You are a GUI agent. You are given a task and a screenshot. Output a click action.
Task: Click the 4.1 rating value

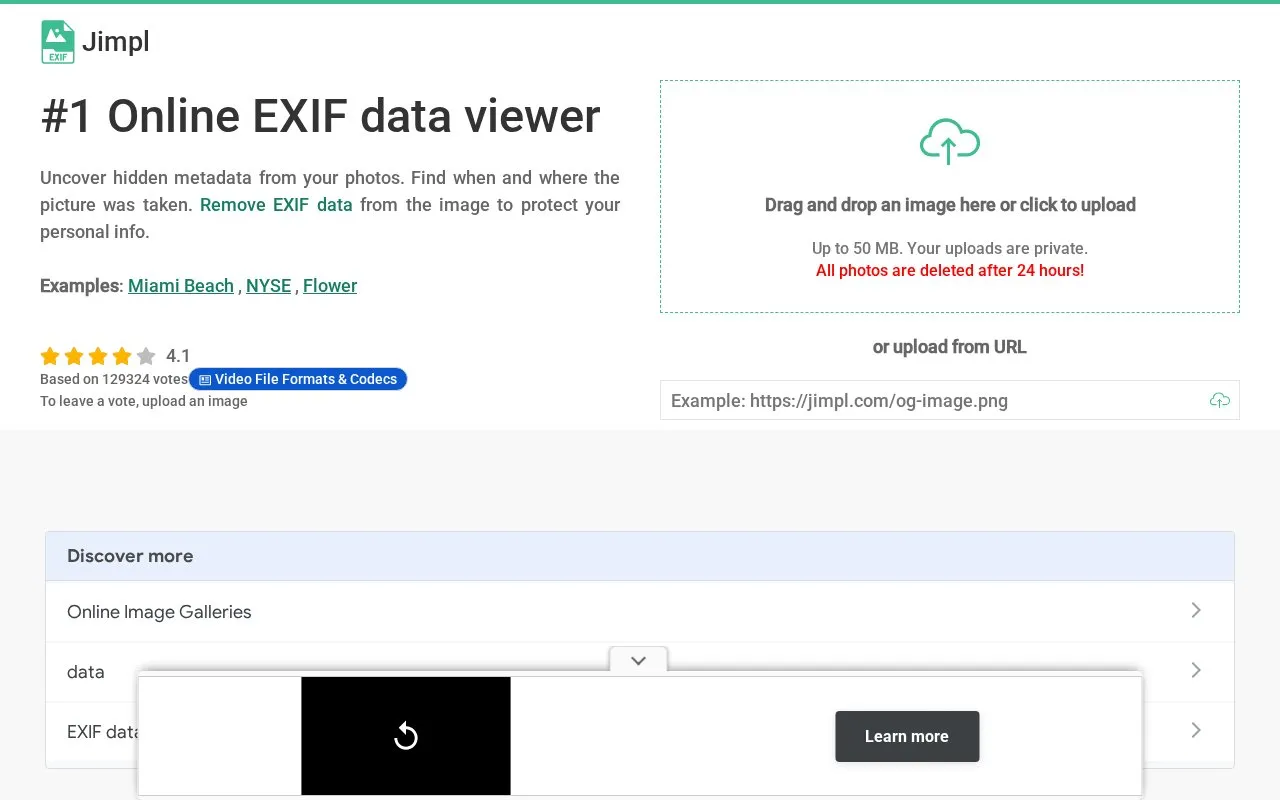point(178,356)
